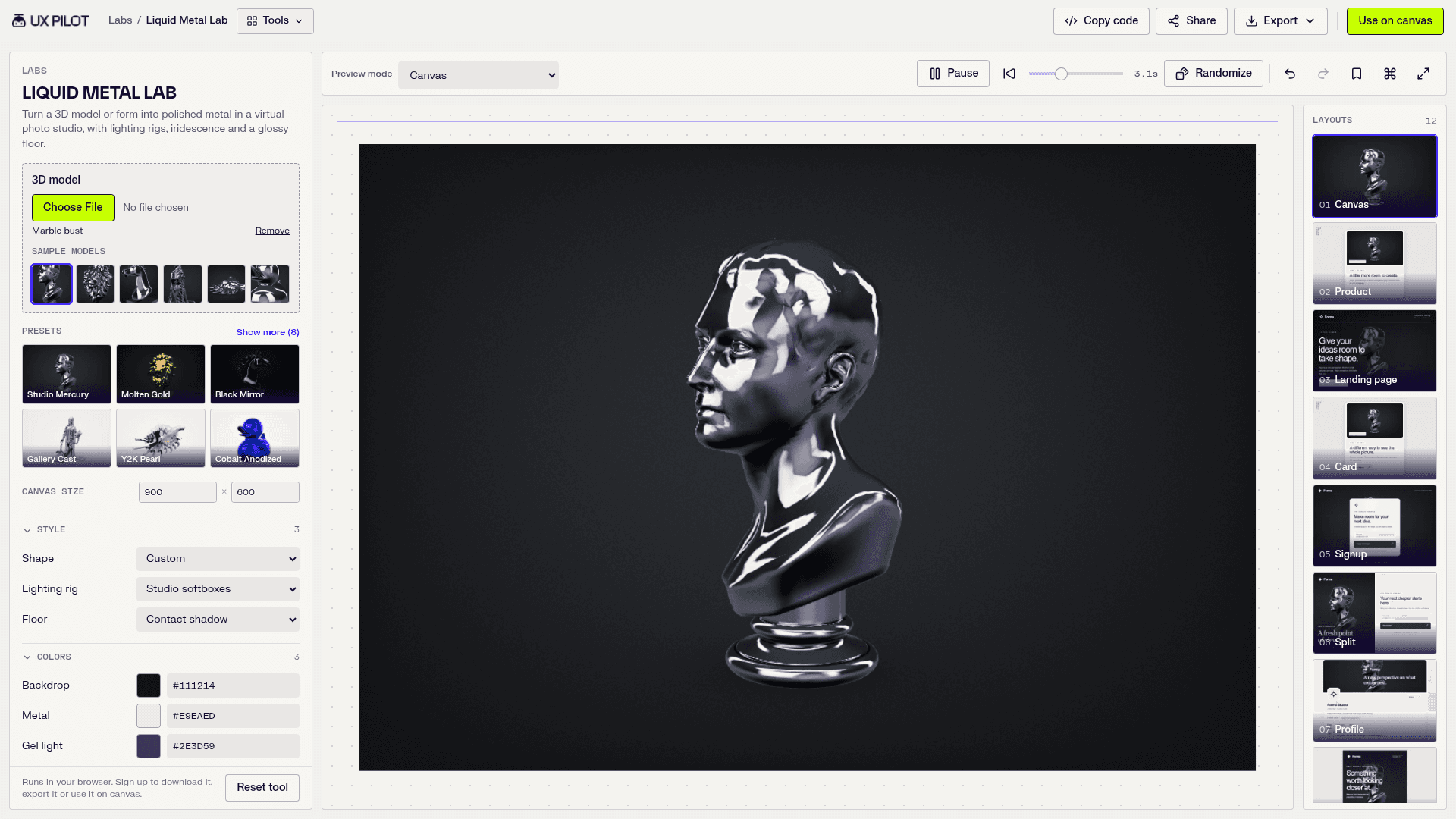Open the Preview mode Canvas dropdown
The image size is (1456, 819).
tap(479, 75)
